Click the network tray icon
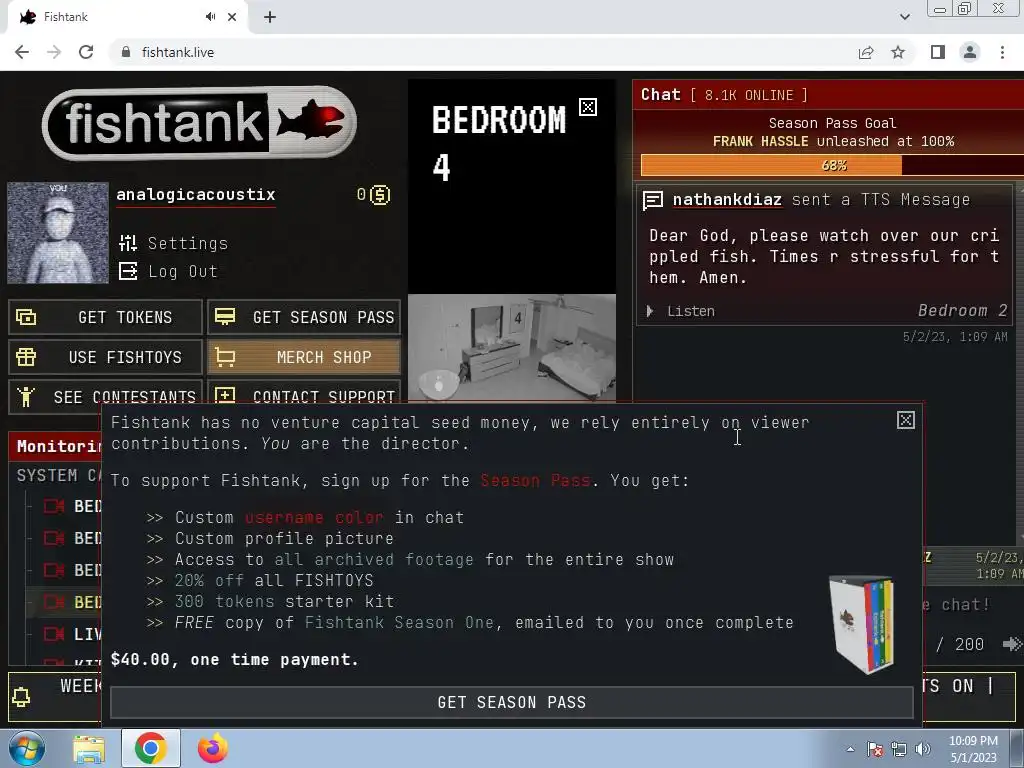The image size is (1024, 768). click(x=899, y=749)
